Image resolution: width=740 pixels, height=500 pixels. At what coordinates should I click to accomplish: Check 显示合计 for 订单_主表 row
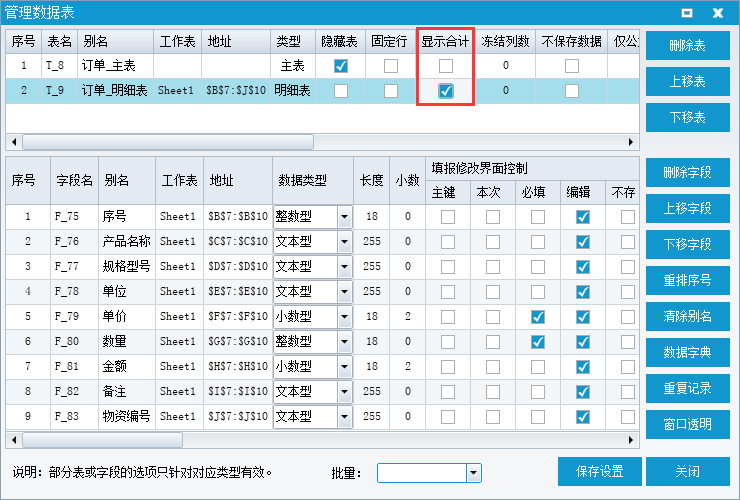click(446, 66)
